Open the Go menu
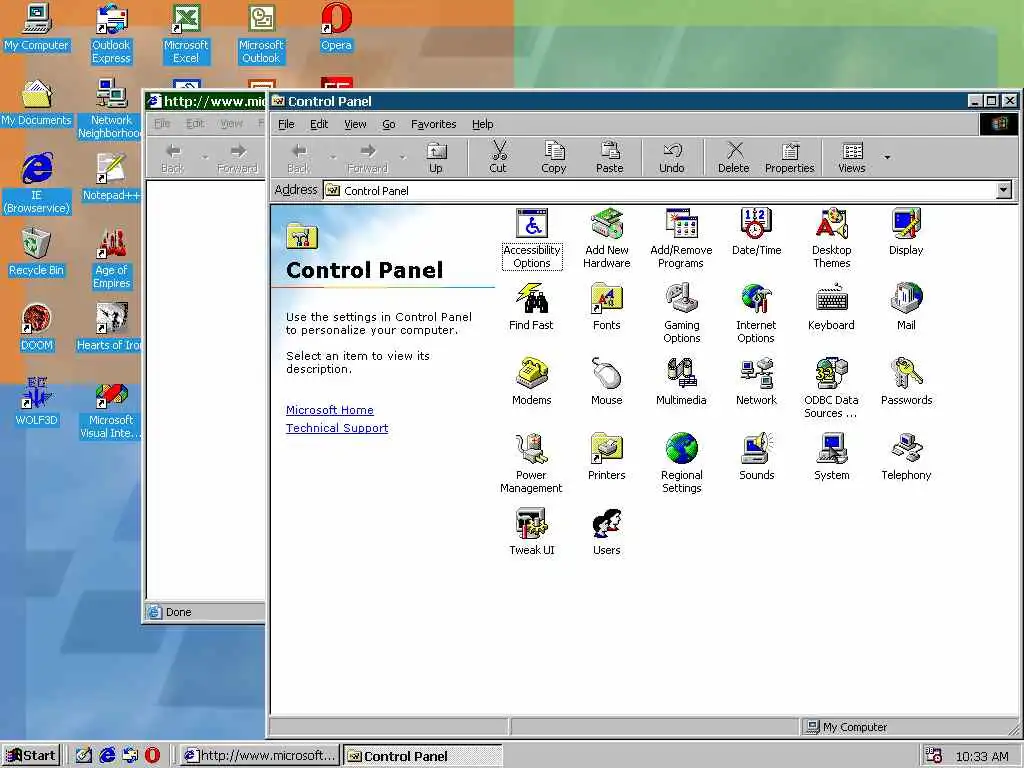 pos(389,124)
